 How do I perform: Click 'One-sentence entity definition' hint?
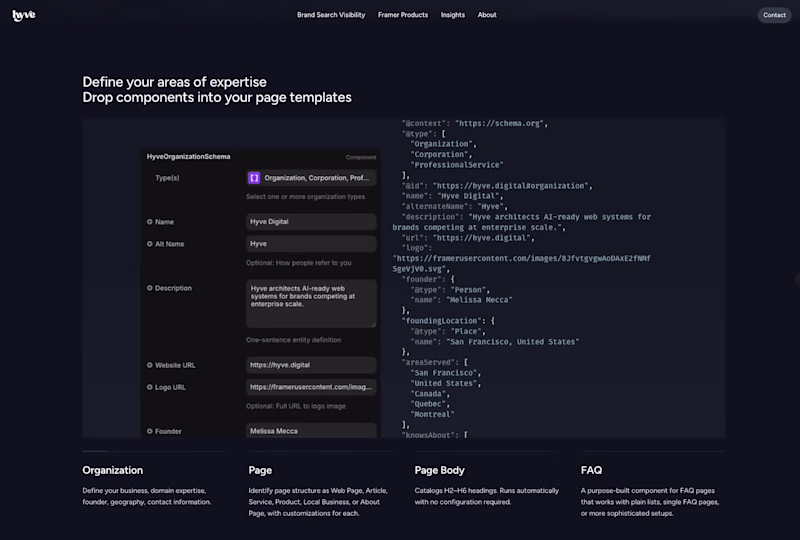(x=293, y=340)
